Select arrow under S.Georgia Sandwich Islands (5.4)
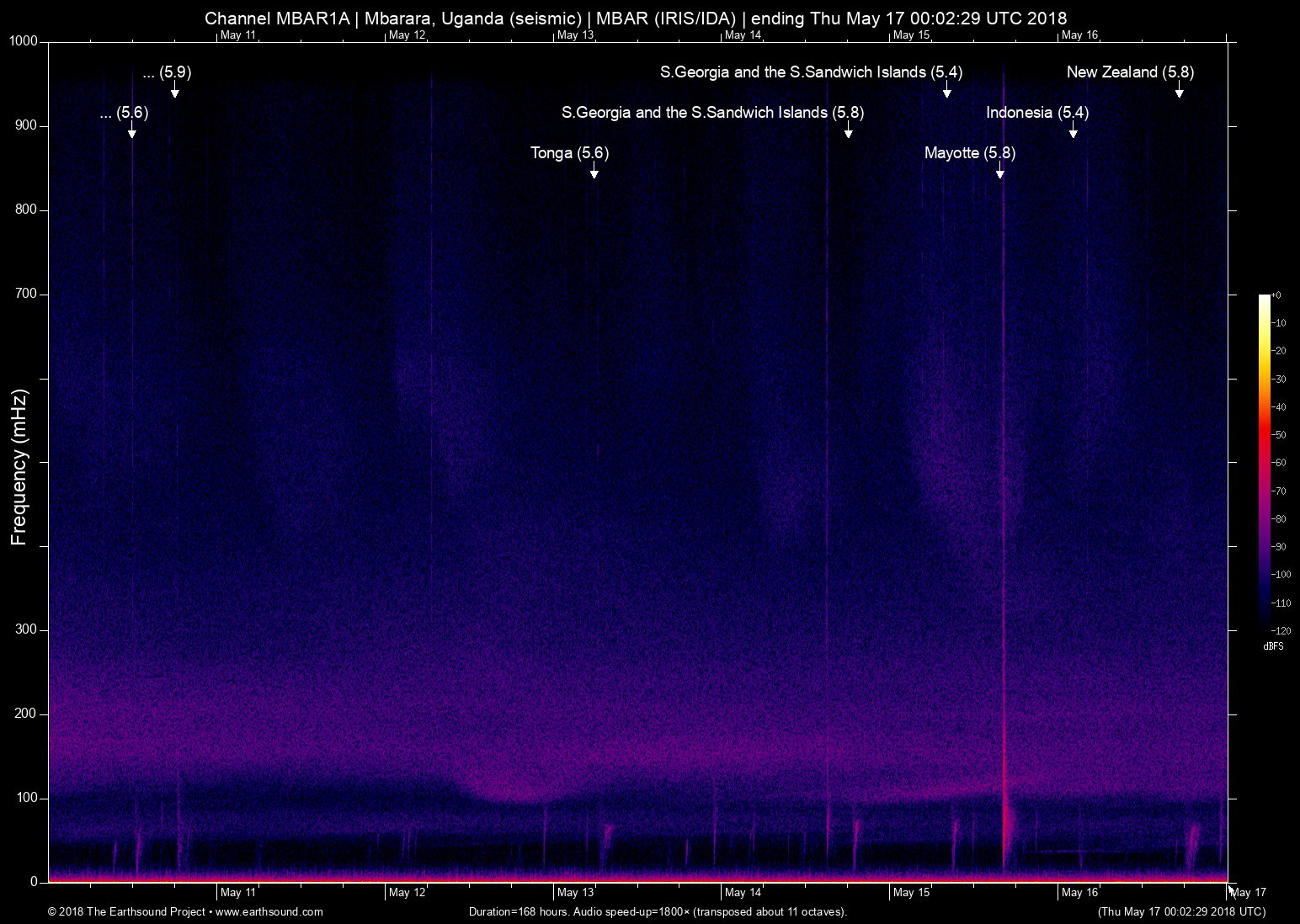The width and height of the screenshot is (1300, 924). click(x=946, y=92)
